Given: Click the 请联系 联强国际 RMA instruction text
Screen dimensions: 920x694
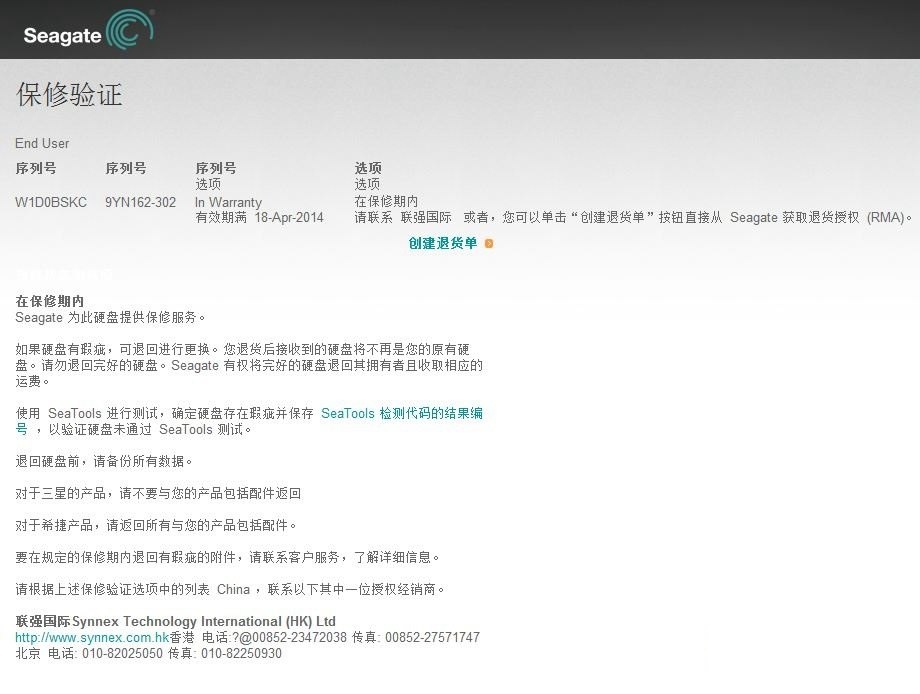Looking at the screenshot, I should [x=634, y=218].
